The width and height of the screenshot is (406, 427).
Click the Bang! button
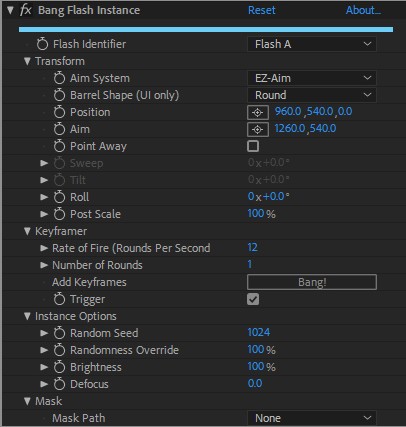312,282
